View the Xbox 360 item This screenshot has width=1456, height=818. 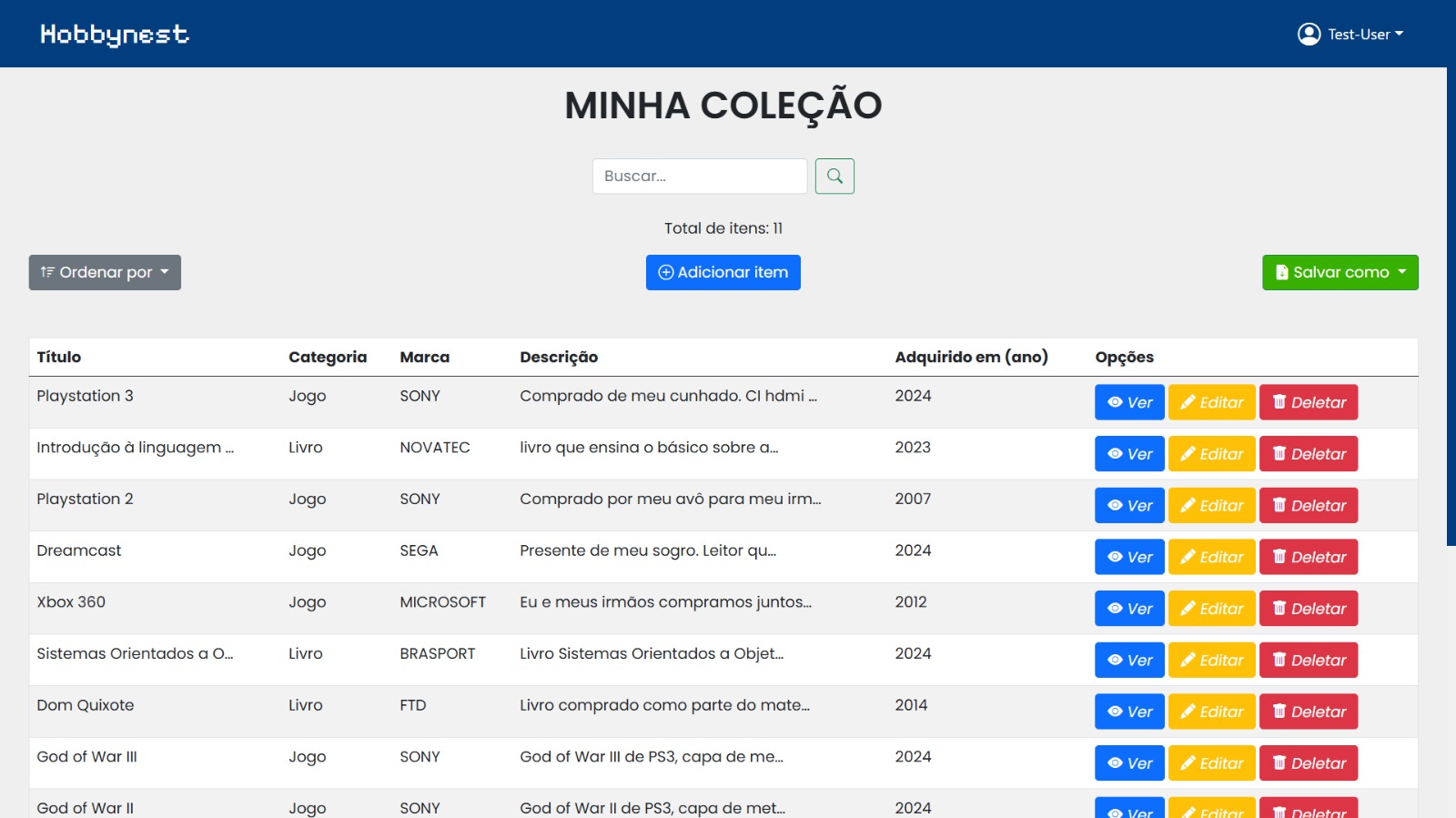pyautogui.click(x=1129, y=609)
